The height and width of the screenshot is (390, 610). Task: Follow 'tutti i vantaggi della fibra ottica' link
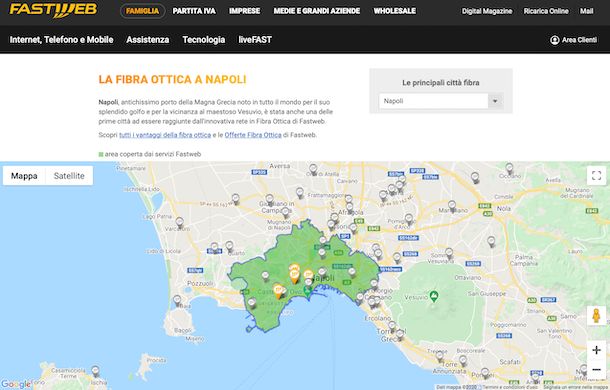pos(165,135)
